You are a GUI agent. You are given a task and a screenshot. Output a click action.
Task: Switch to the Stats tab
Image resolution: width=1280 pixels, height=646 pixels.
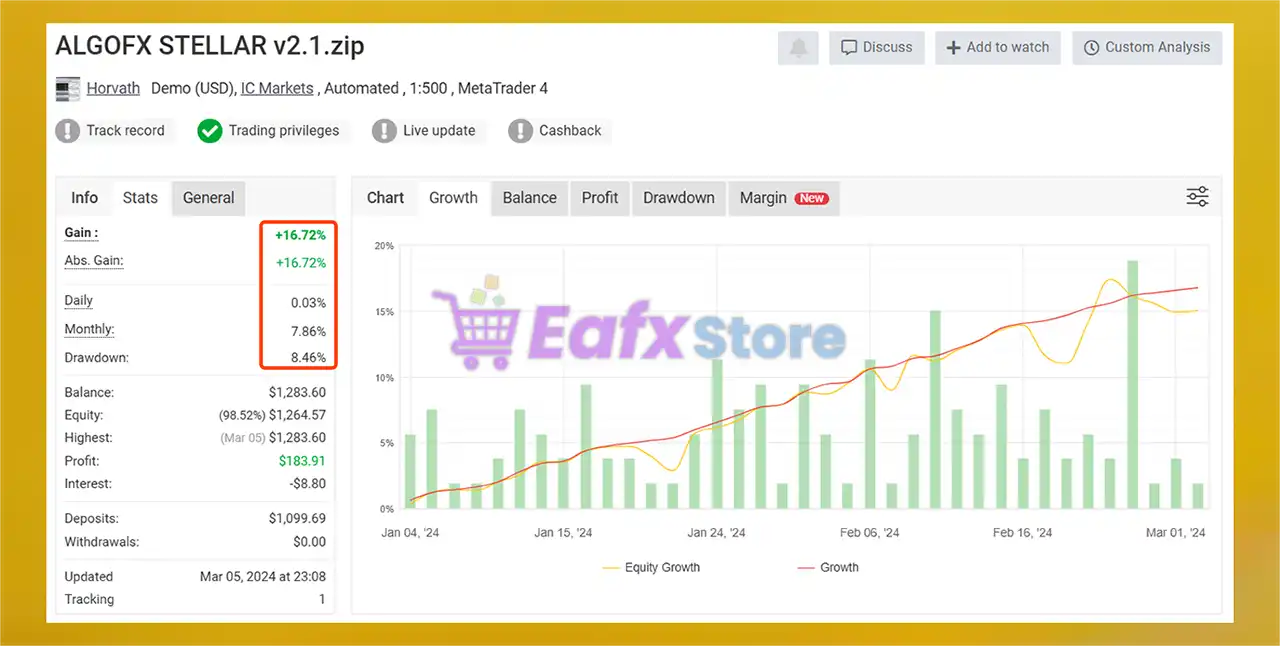[140, 198]
